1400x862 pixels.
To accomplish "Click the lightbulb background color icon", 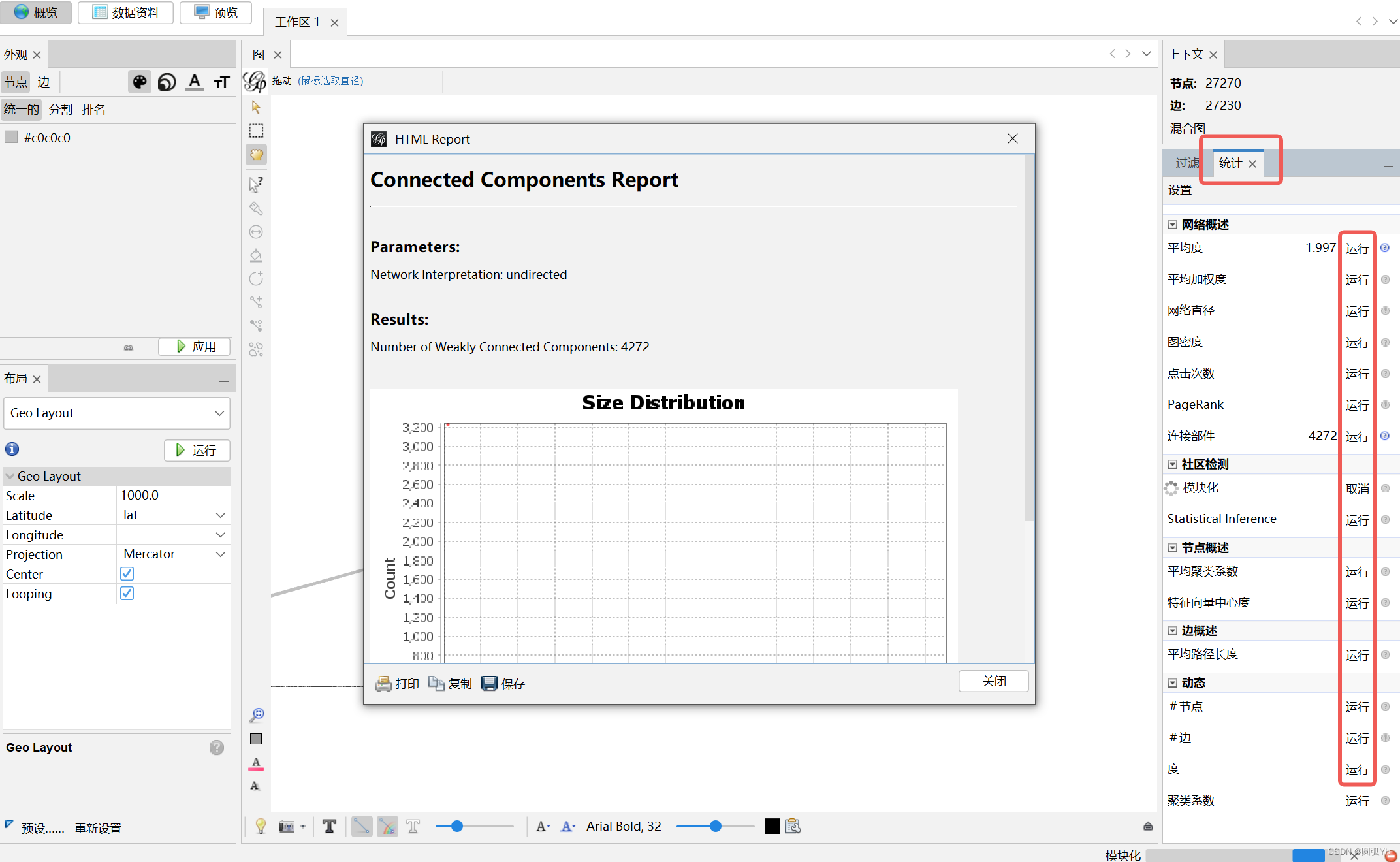I will [x=261, y=826].
